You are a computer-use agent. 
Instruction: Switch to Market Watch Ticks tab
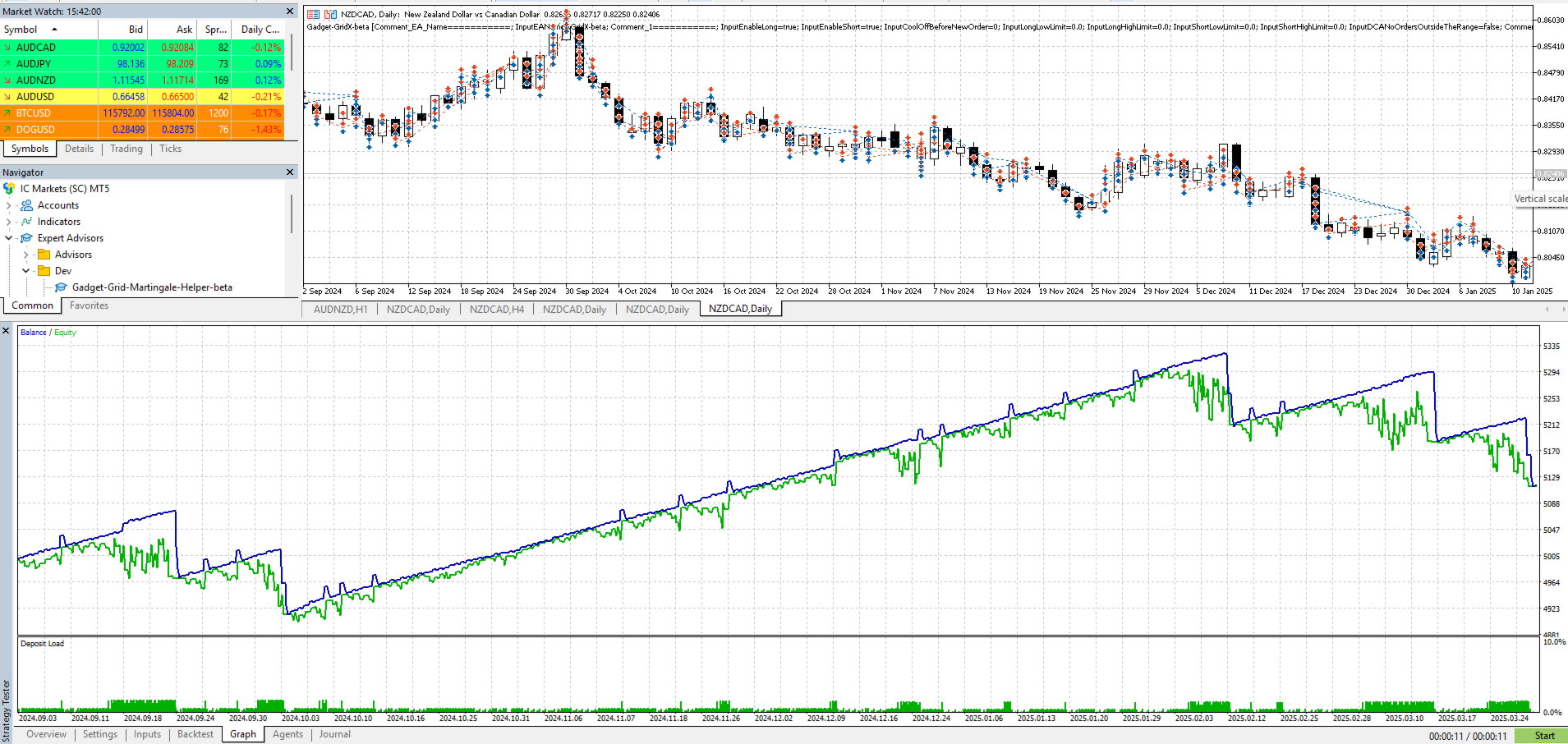(x=171, y=149)
